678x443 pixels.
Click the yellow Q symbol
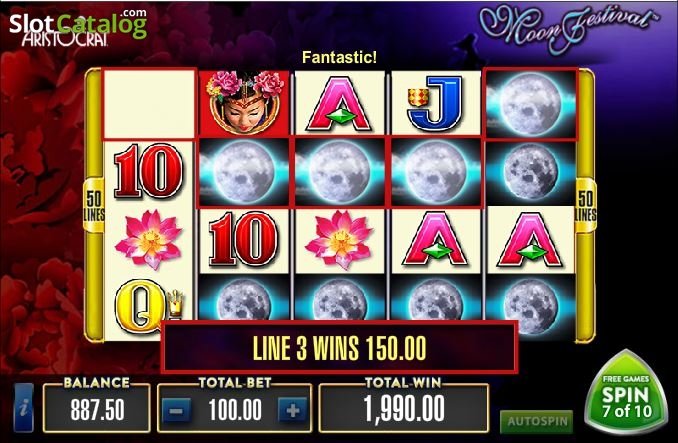(148, 308)
